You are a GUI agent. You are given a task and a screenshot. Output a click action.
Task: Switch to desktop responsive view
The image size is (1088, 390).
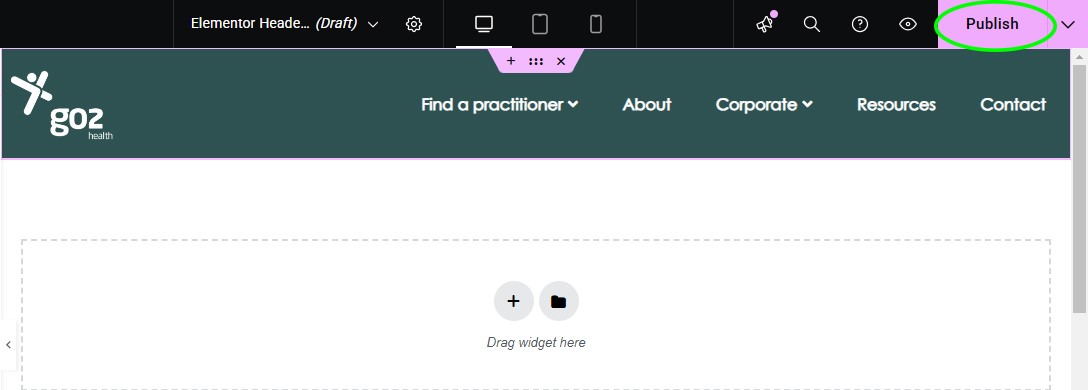point(484,24)
